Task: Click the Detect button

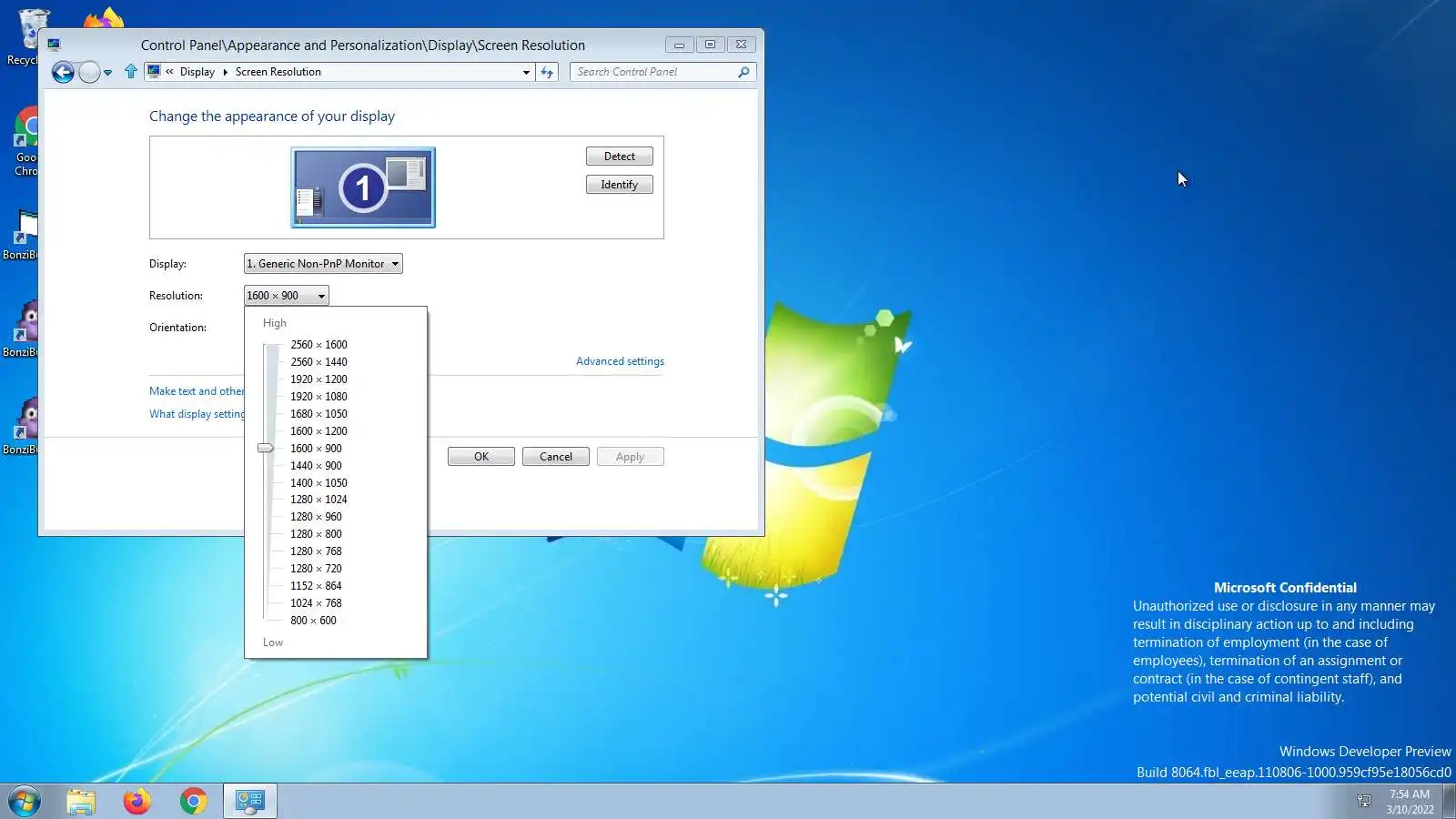Action: 620,157
